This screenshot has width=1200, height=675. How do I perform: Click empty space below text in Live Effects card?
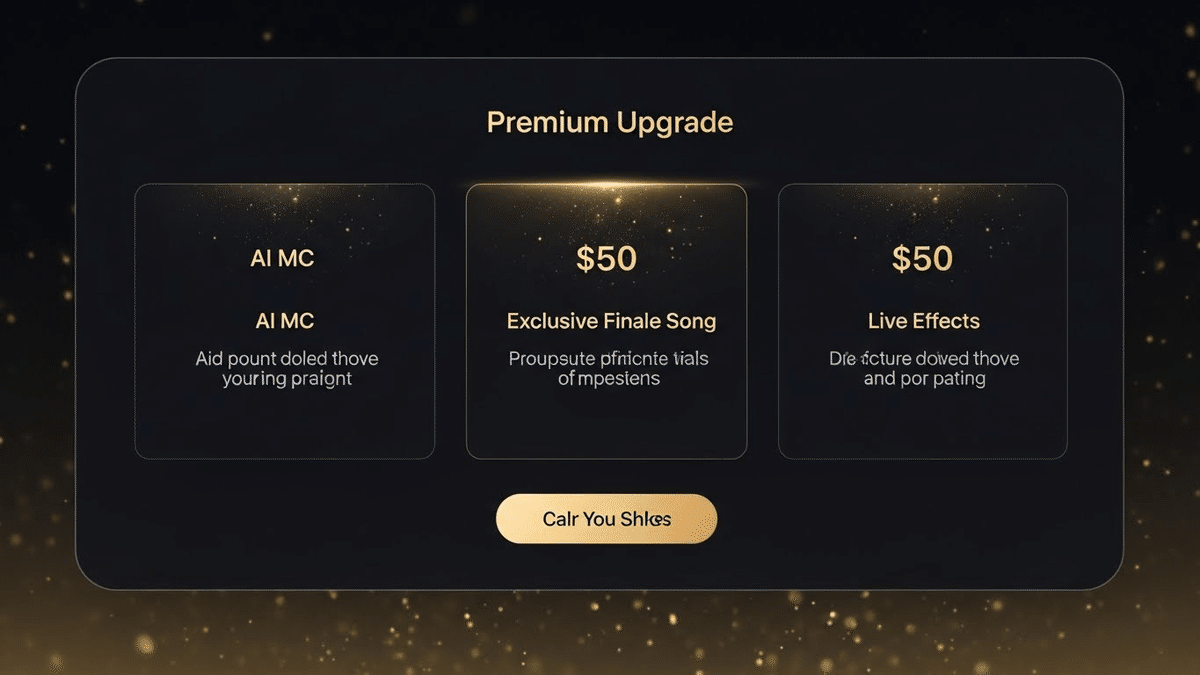922,425
